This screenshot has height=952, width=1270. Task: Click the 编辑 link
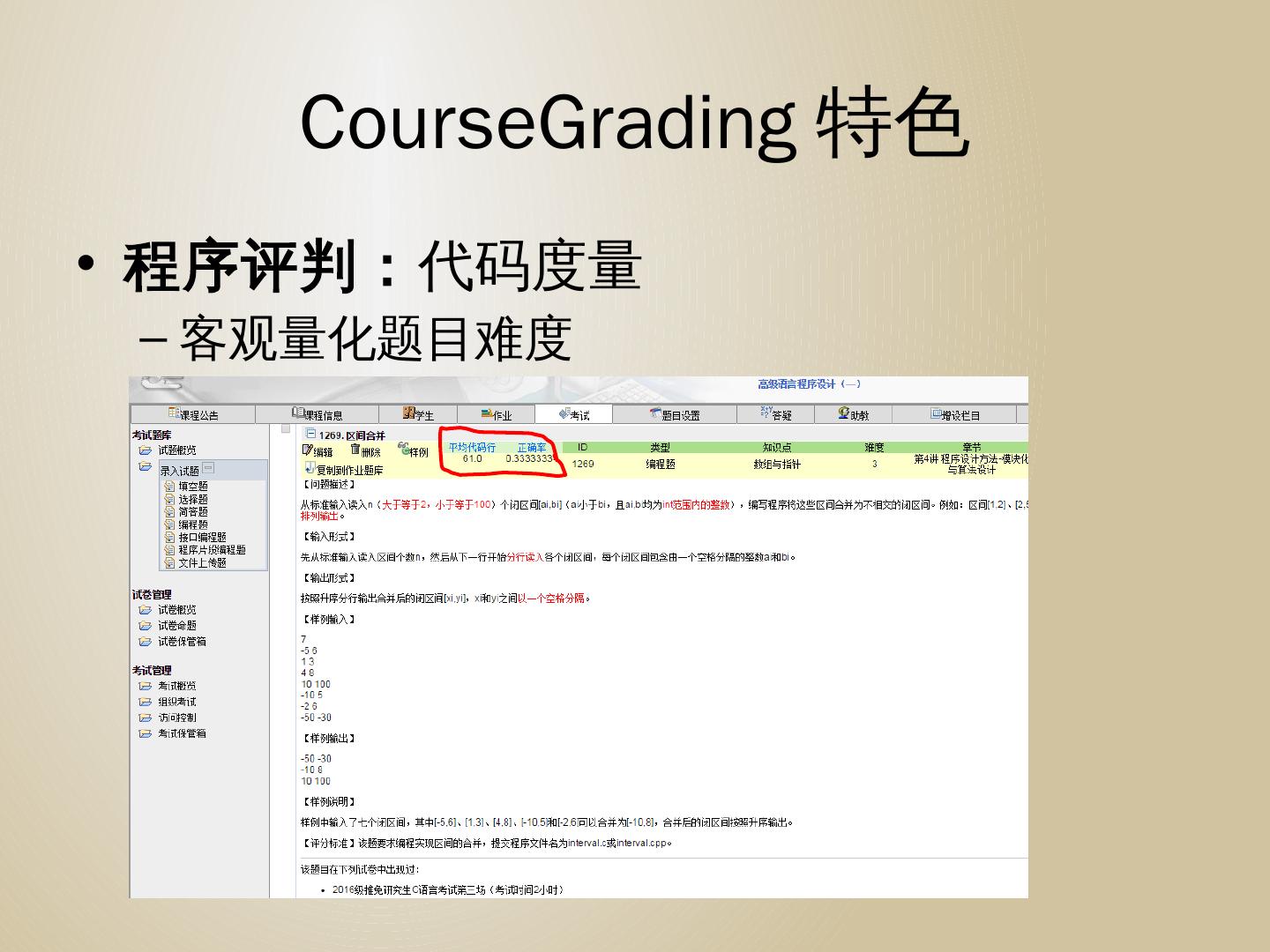[x=323, y=452]
